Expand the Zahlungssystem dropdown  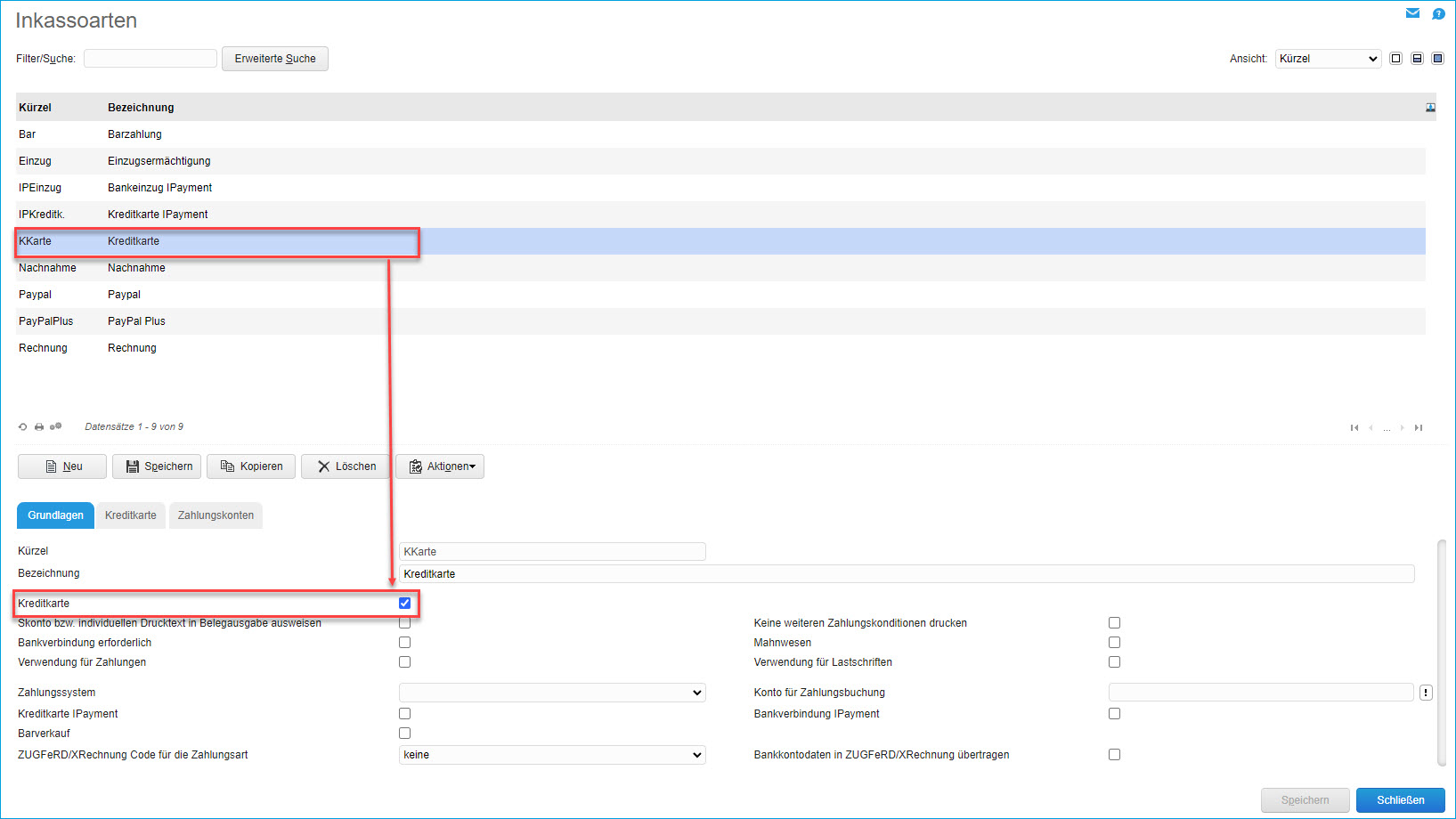coord(552,693)
